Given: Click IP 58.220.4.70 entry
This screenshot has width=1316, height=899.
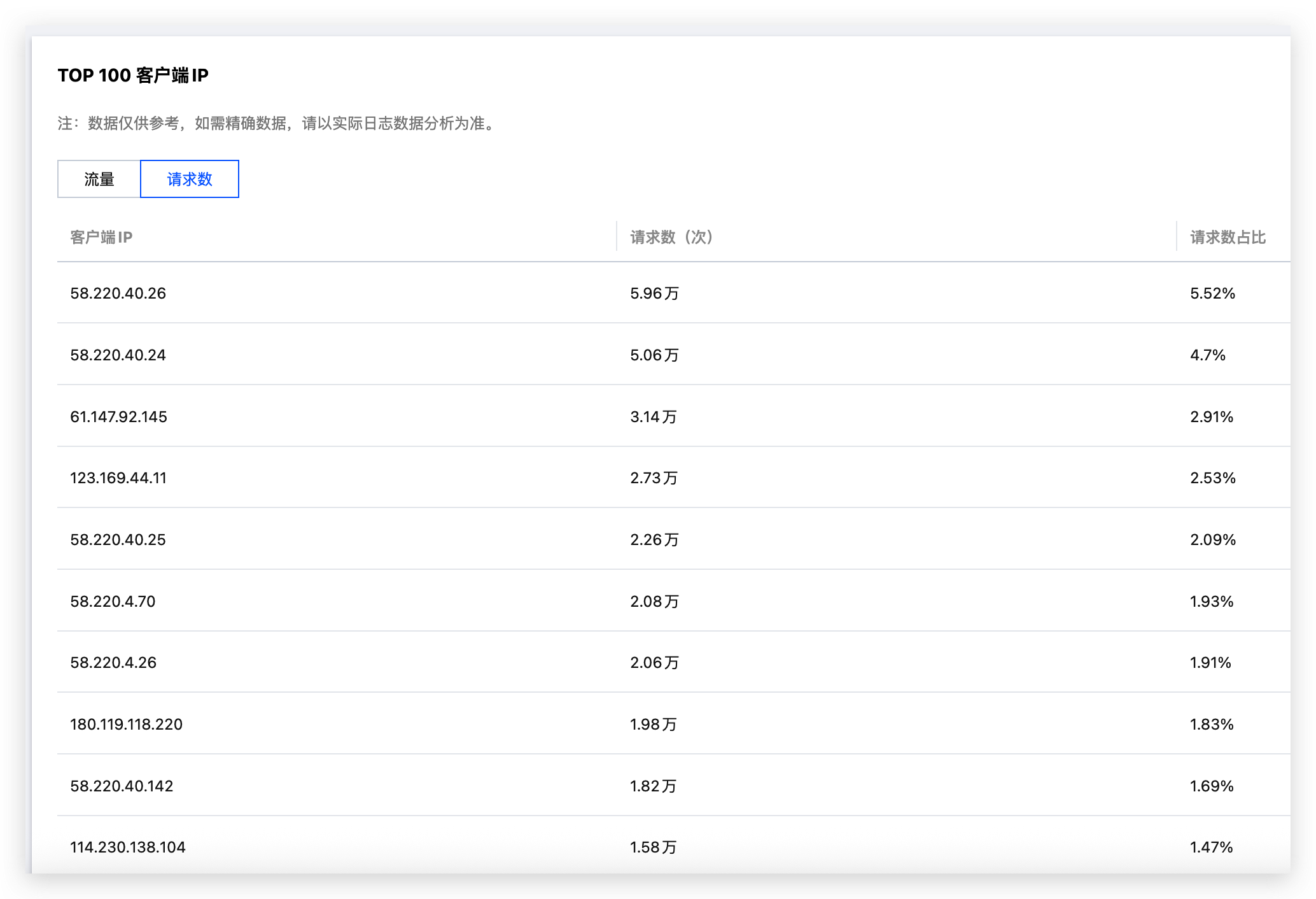Looking at the screenshot, I should (x=113, y=602).
